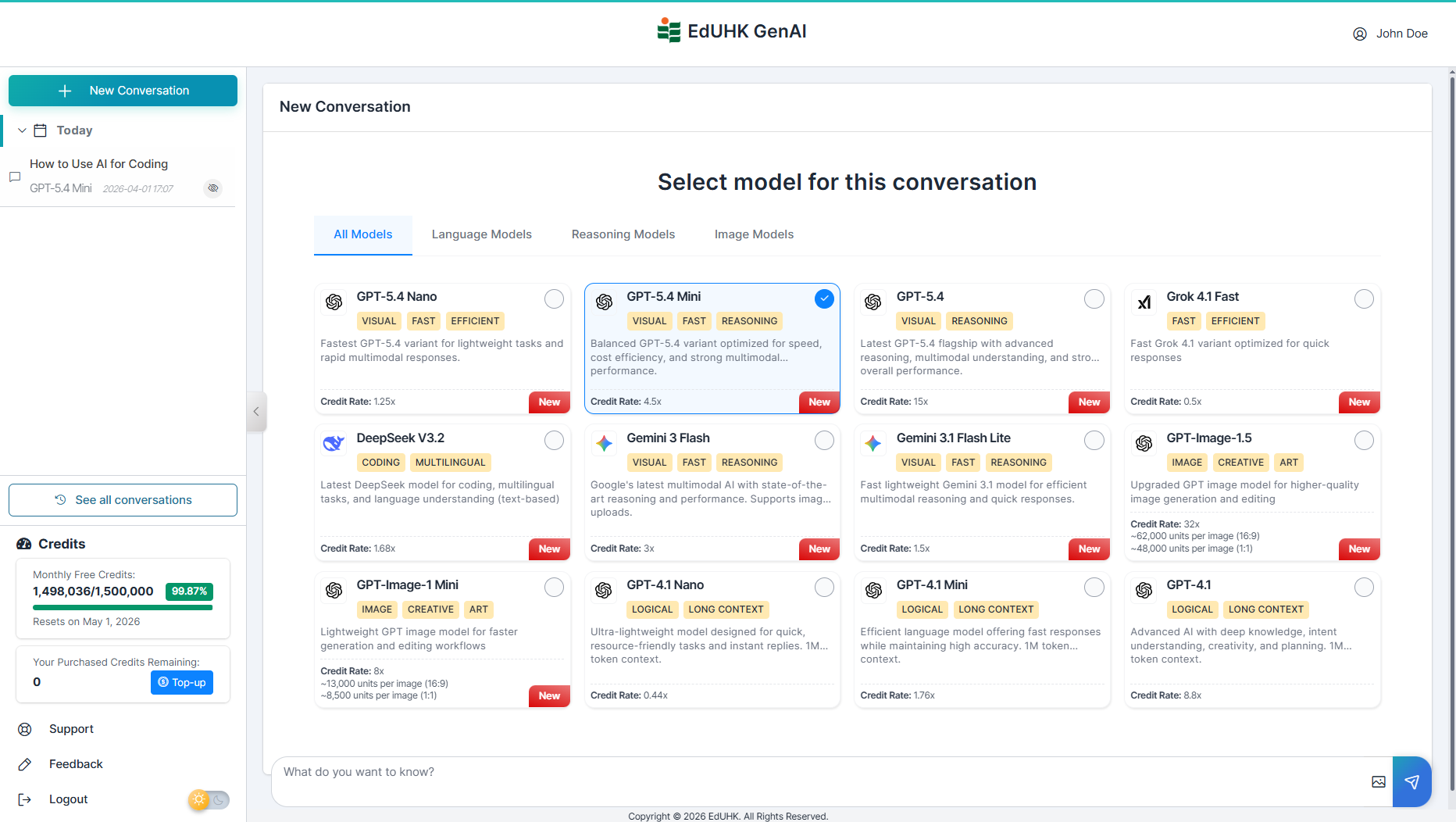Click the Gemini 3 Flash star icon
1456x822 pixels.
pos(604,443)
